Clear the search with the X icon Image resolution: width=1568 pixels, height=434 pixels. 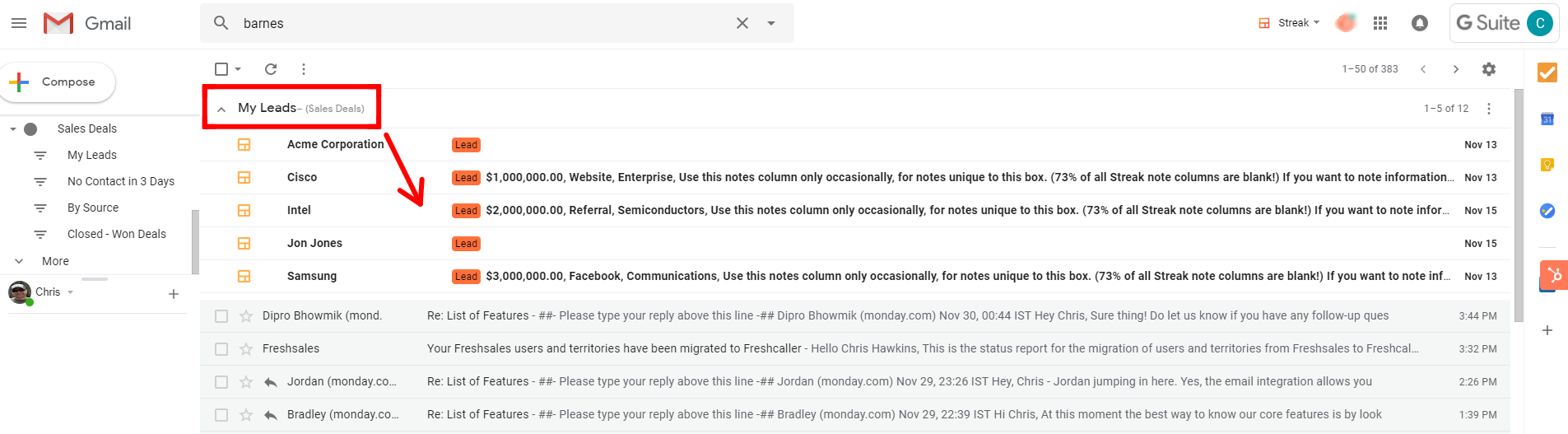coord(742,23)
